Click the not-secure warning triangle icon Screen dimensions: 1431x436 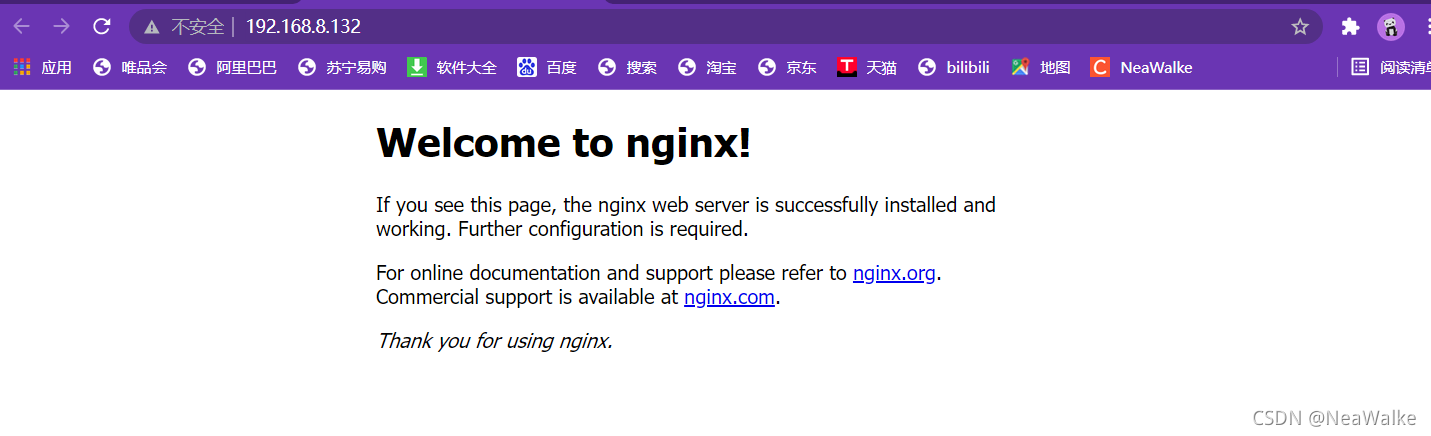(151, 27)
